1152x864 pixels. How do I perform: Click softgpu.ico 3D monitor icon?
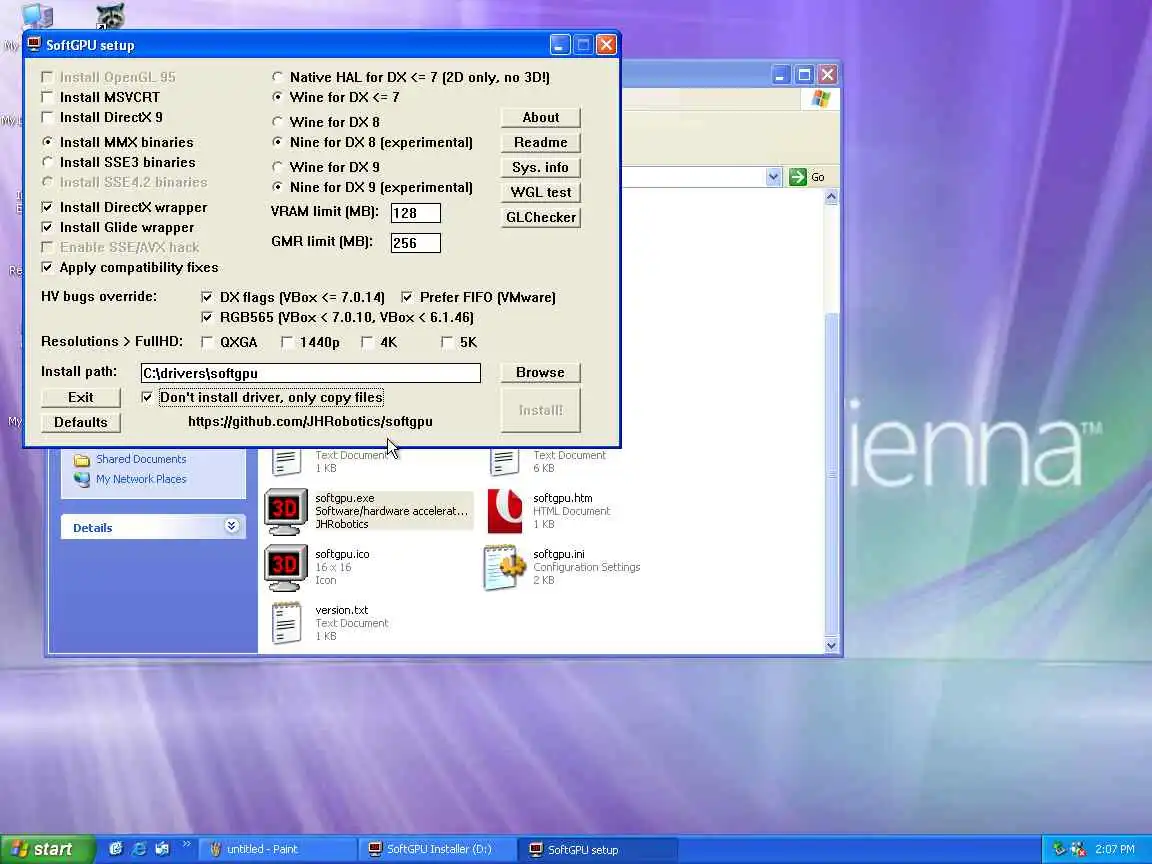pos(285,567)
